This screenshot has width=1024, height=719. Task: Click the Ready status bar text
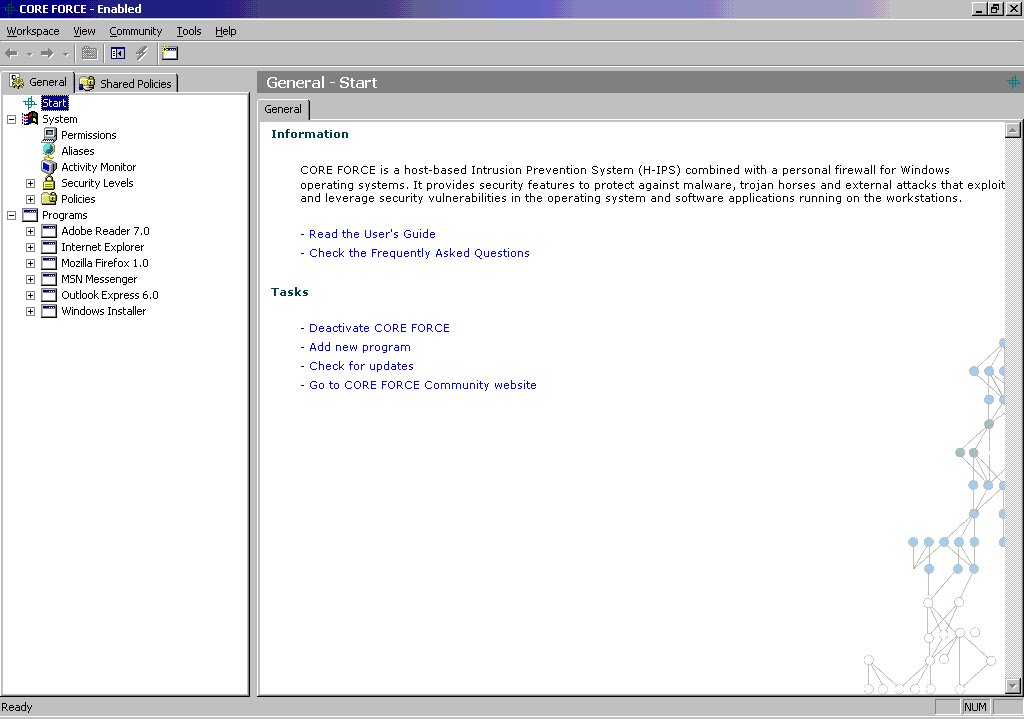[16, 707]
